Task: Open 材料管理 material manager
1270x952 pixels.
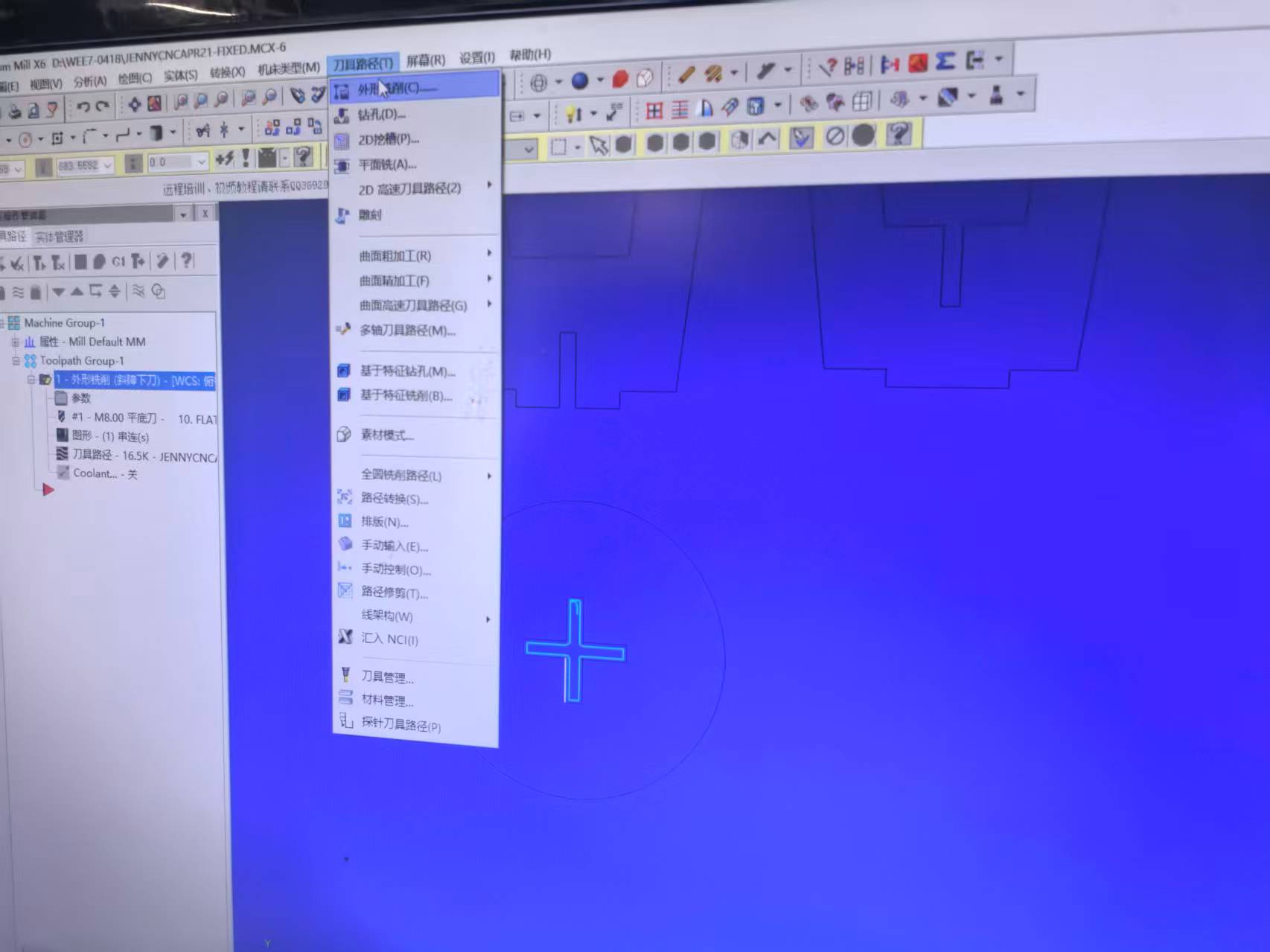Action: (x=415, y=700)
